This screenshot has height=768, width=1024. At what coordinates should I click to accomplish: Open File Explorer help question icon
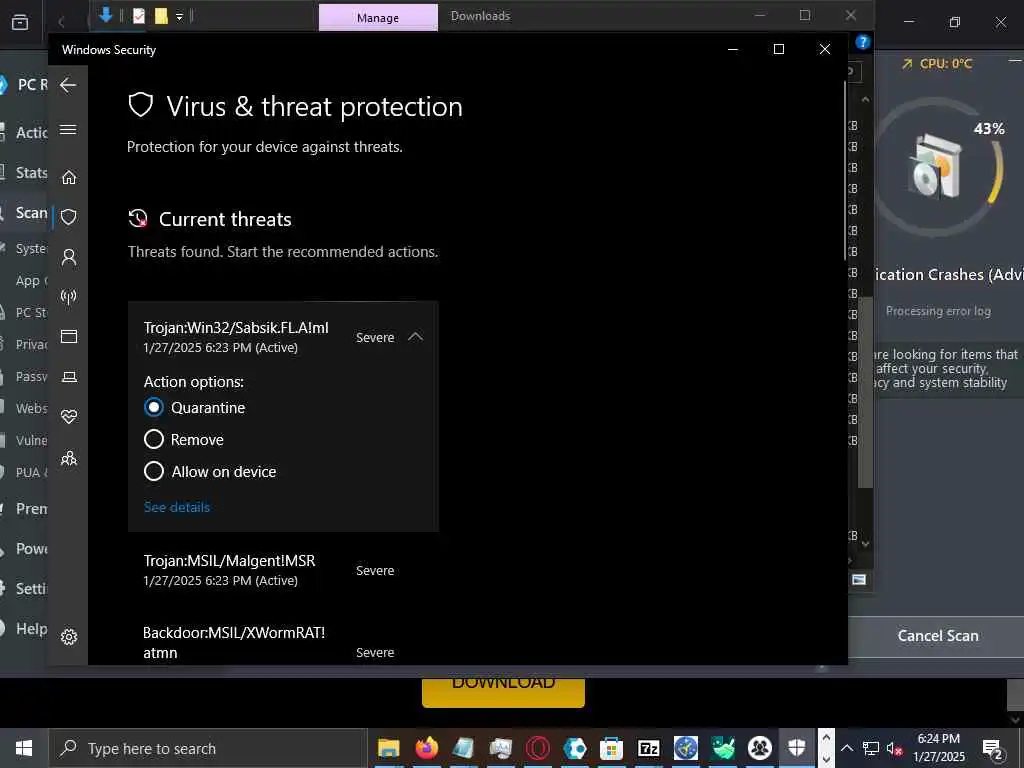click(x=863, y=42)
